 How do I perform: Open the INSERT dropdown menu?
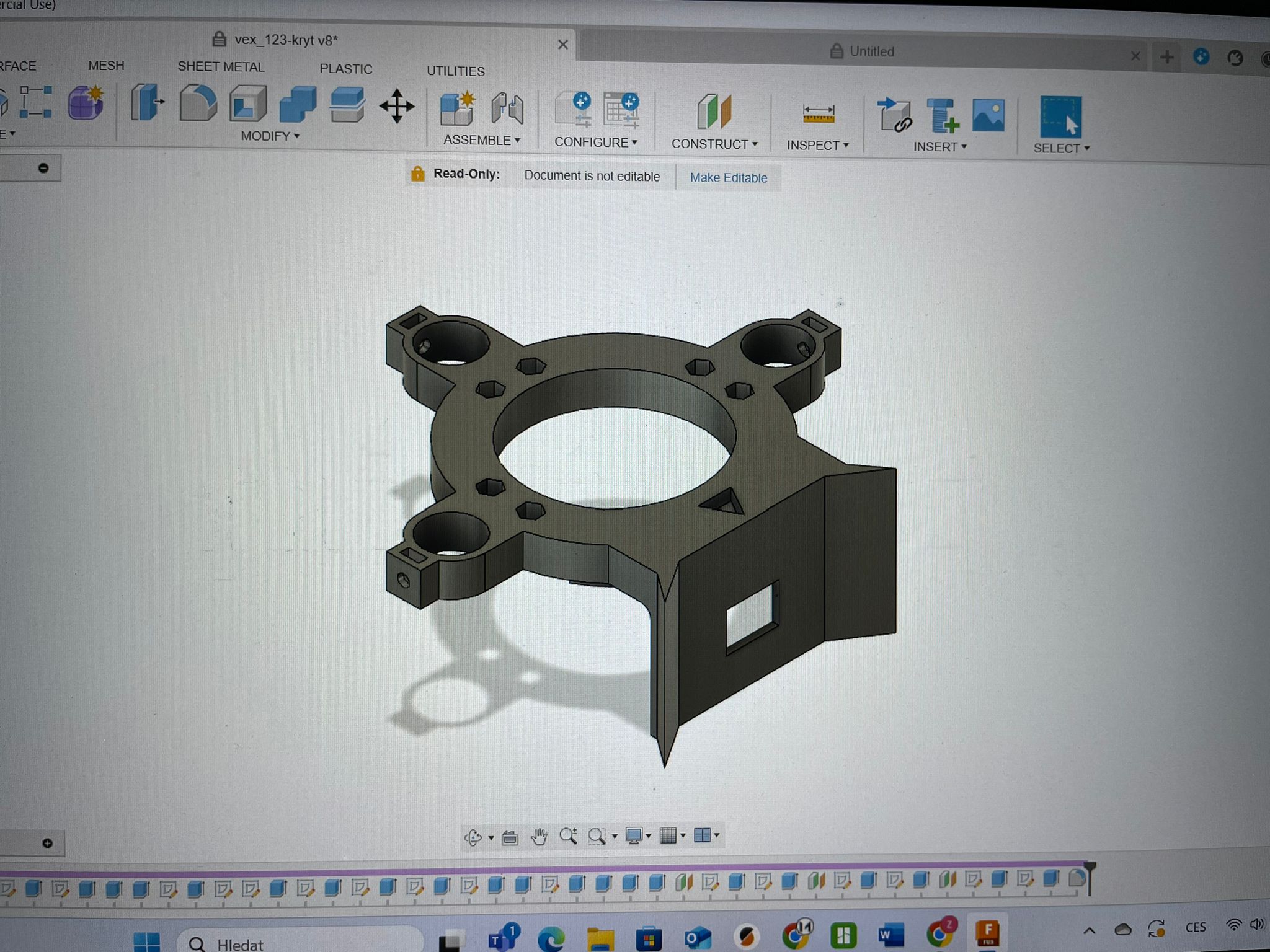[x=940, y=147]
